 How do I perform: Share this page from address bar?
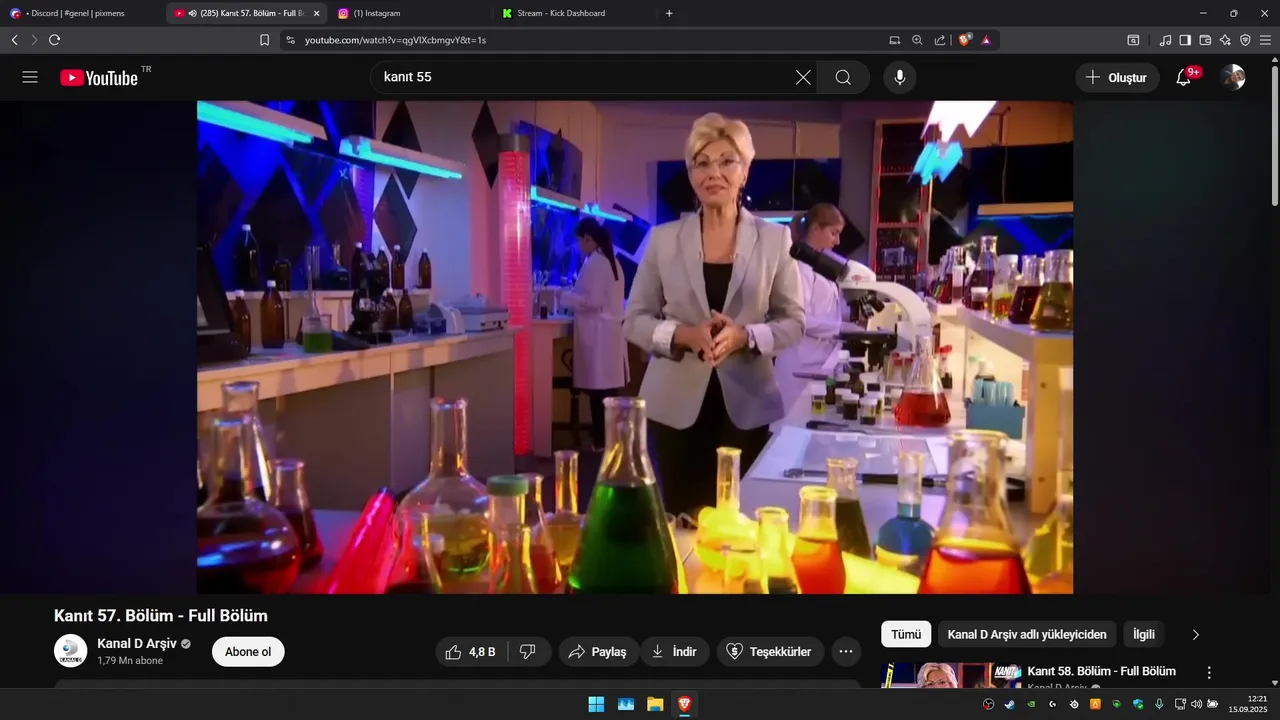click(x=940, y=40)
